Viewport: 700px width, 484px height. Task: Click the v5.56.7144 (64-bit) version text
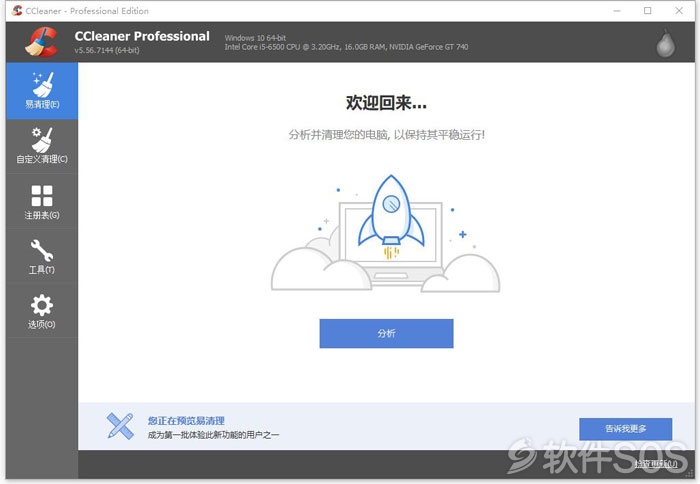tap(107, 50)
